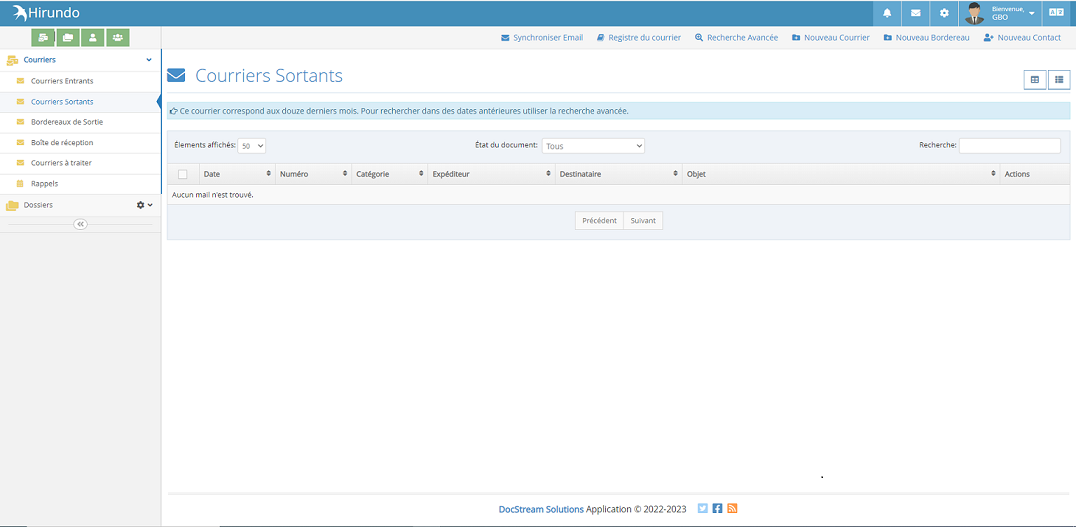Open Courriers Entrants in sidebar

tap(62, 81)
